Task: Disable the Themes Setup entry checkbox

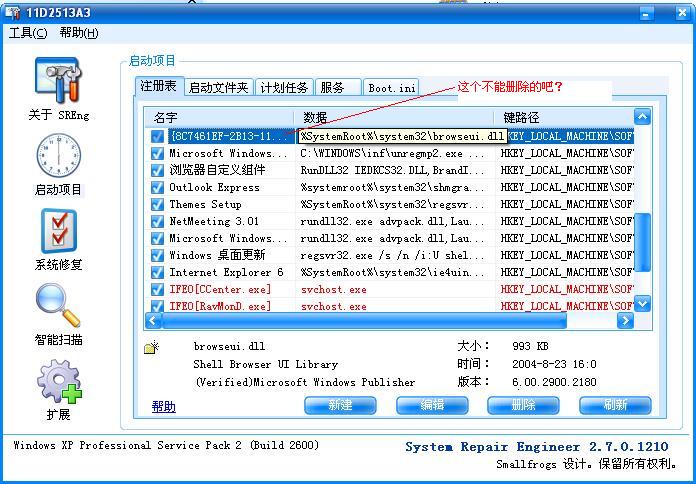Action: point(157,204)
